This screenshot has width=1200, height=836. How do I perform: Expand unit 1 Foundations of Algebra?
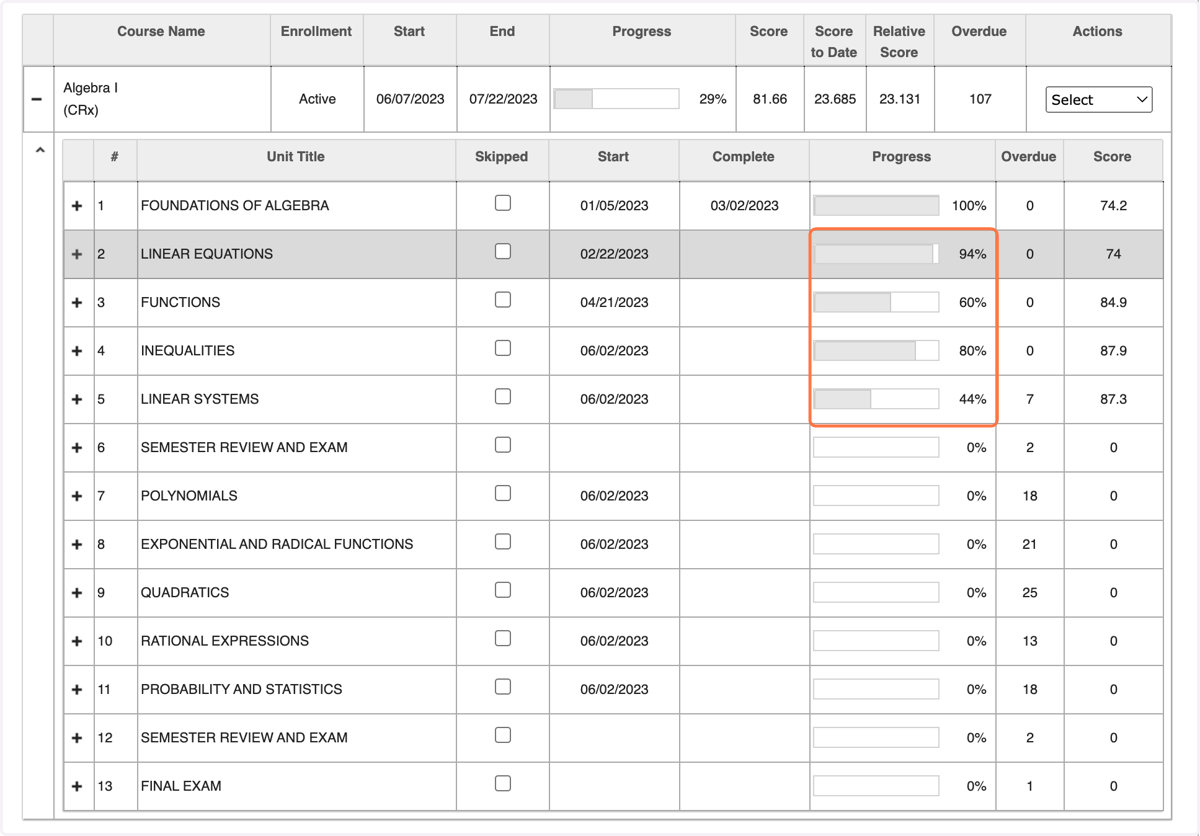point(77,206)
